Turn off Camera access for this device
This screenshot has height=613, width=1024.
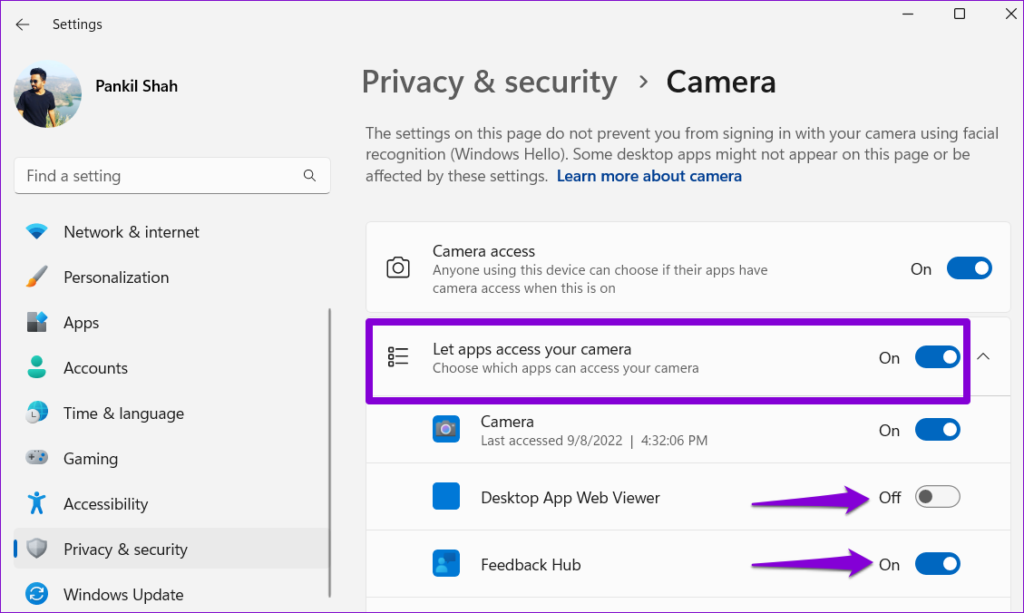969,268
